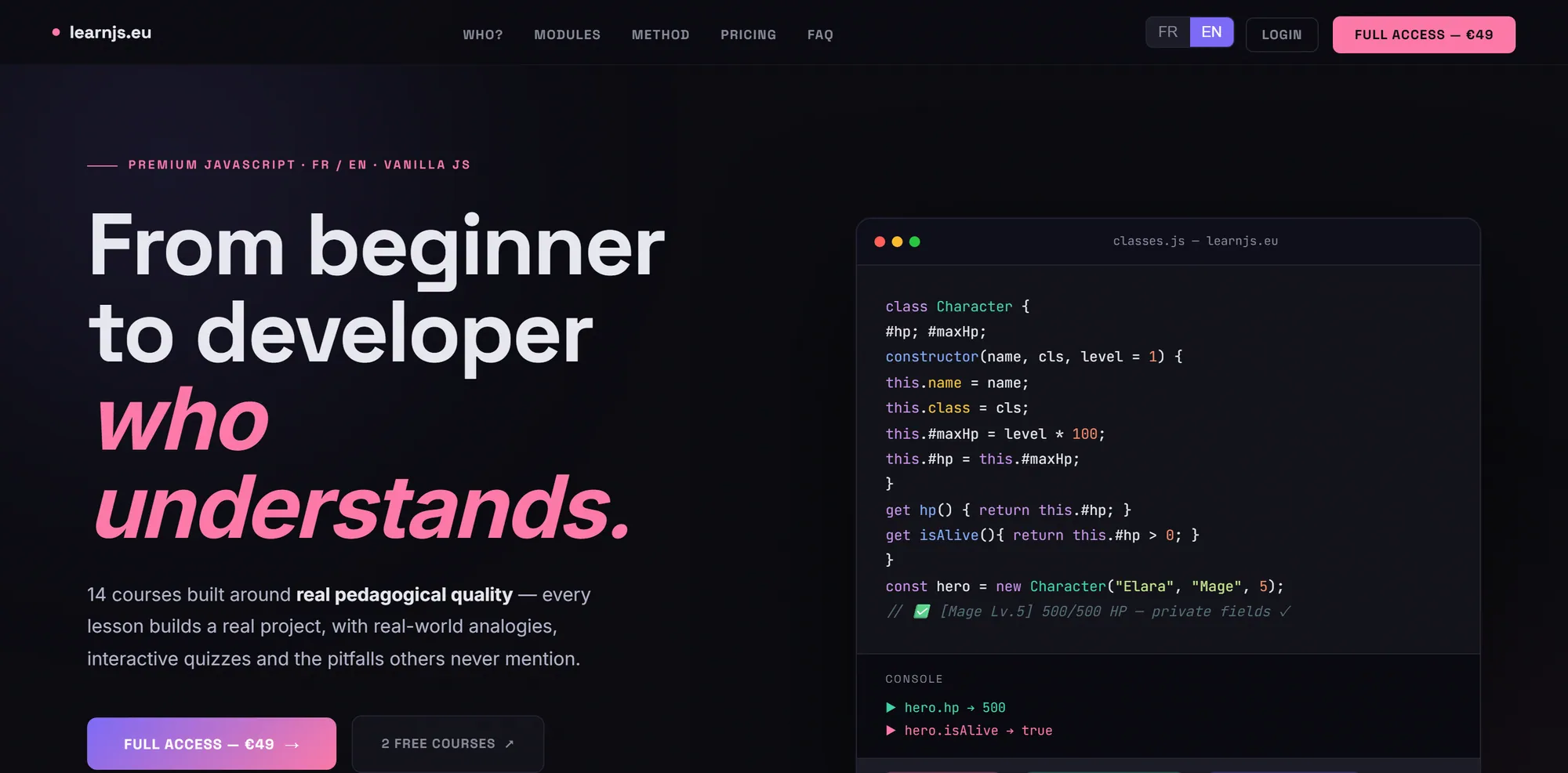The image size is (1568, 773).
Task: Click the green arrow beside hero.hp
Action: pyautogui.click(x=891, y=708)
